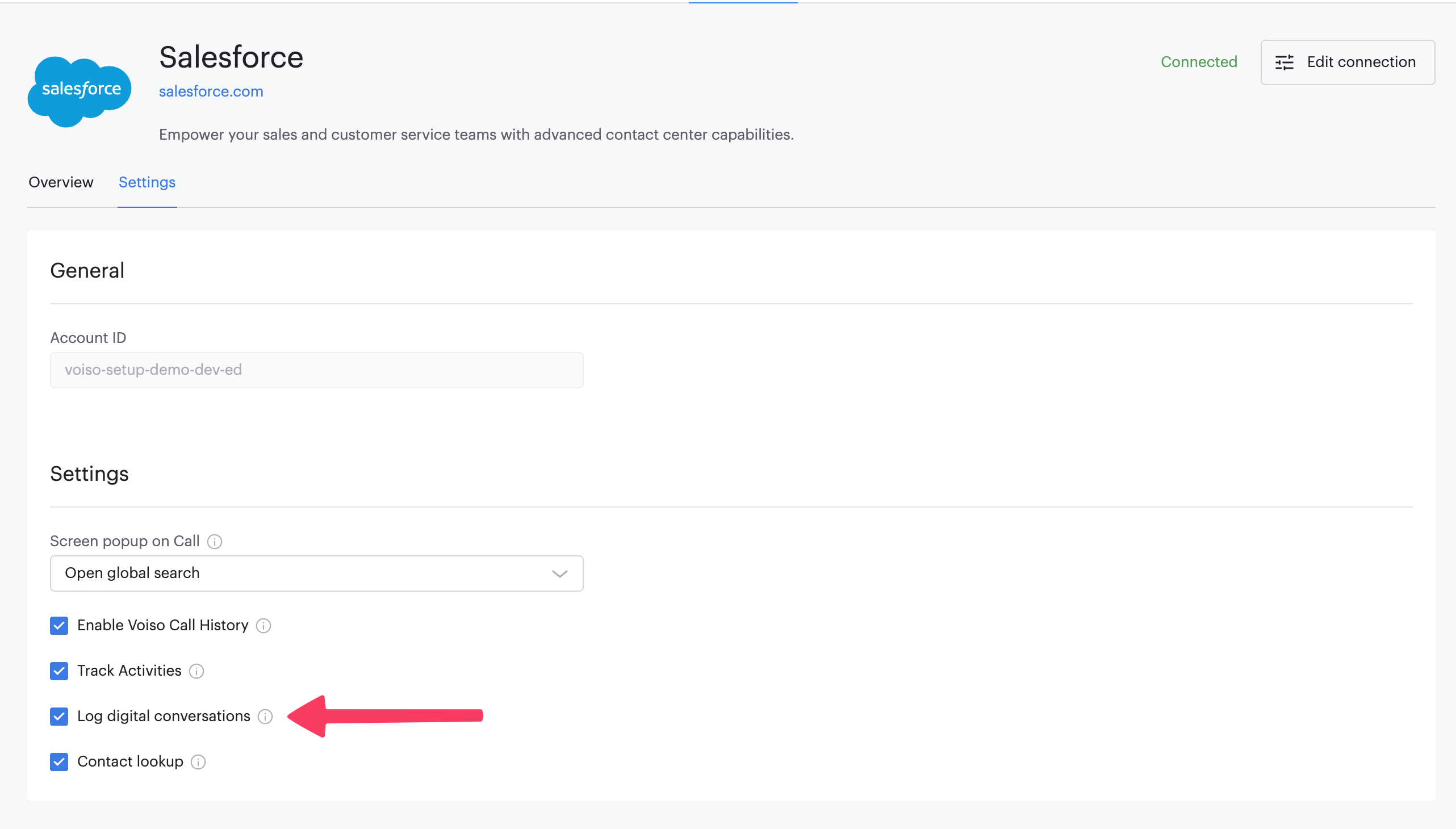Open the salesforce.com link
Image resolution: width=1456 pixels, height=829 pixels.
211,91
